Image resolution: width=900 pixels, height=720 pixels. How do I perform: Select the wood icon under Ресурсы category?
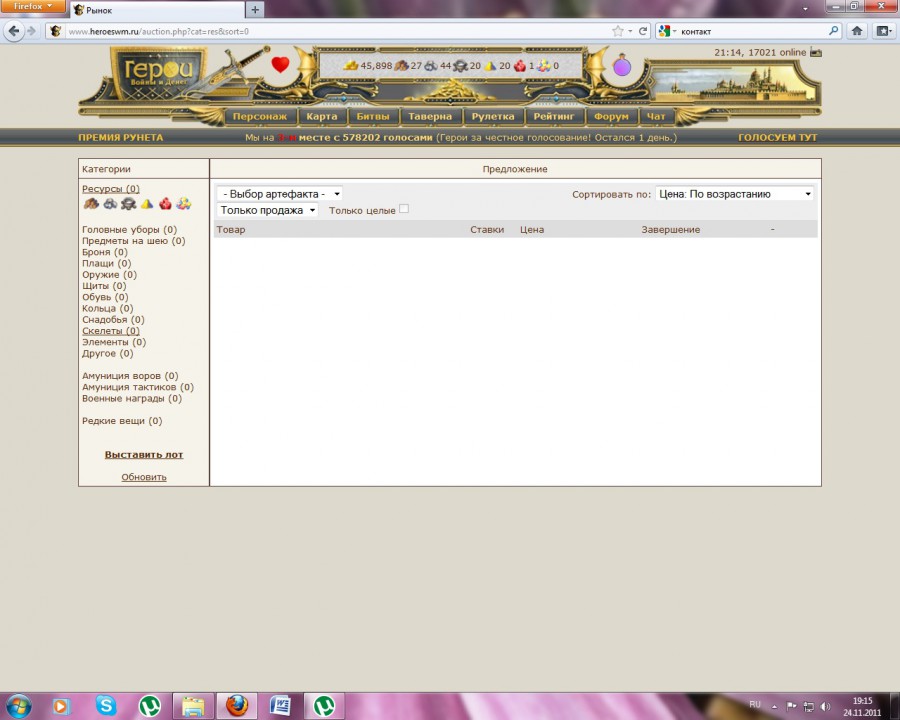click(91, 203)
